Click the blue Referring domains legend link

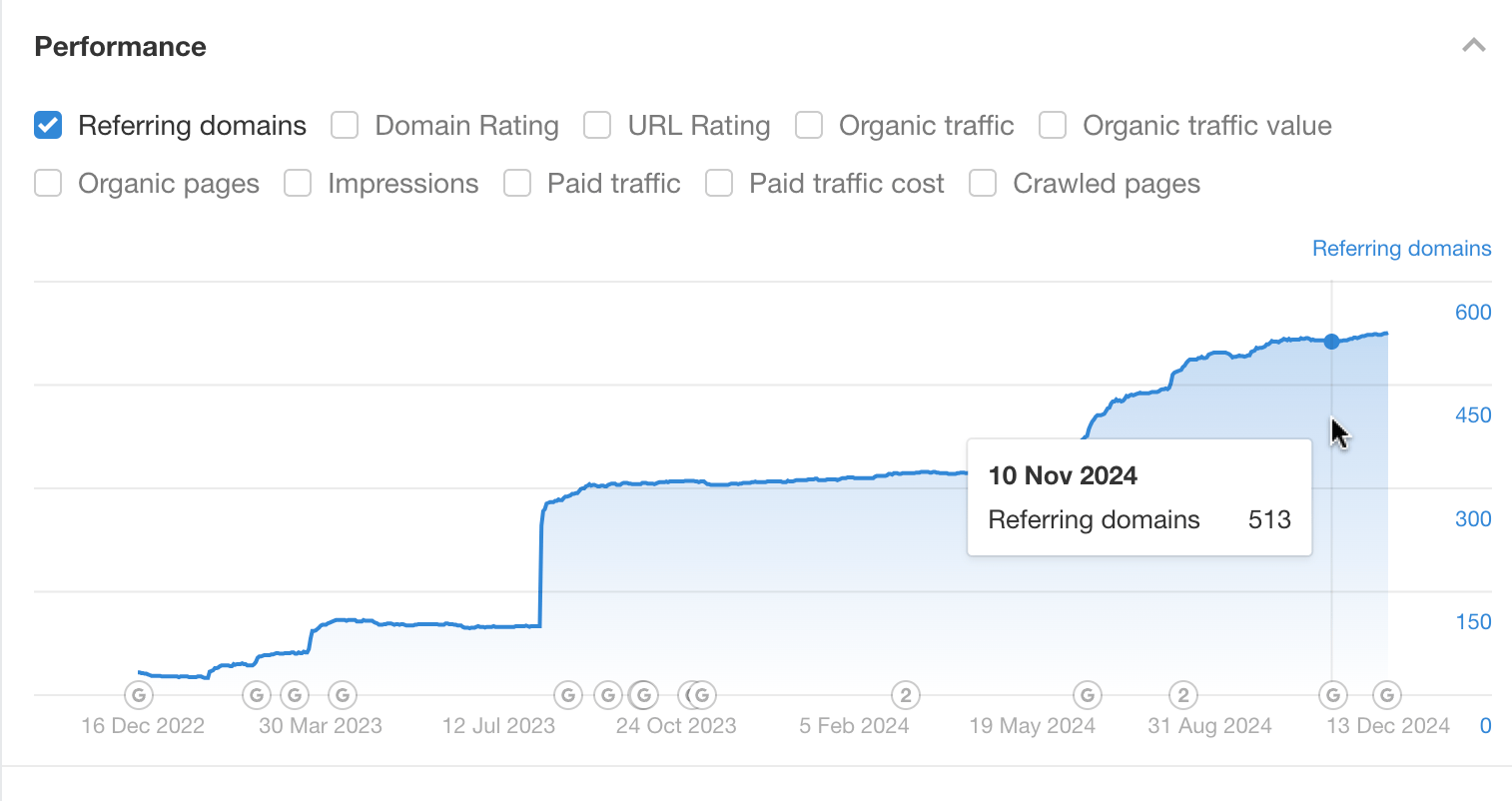click(x=1401, y=248)
